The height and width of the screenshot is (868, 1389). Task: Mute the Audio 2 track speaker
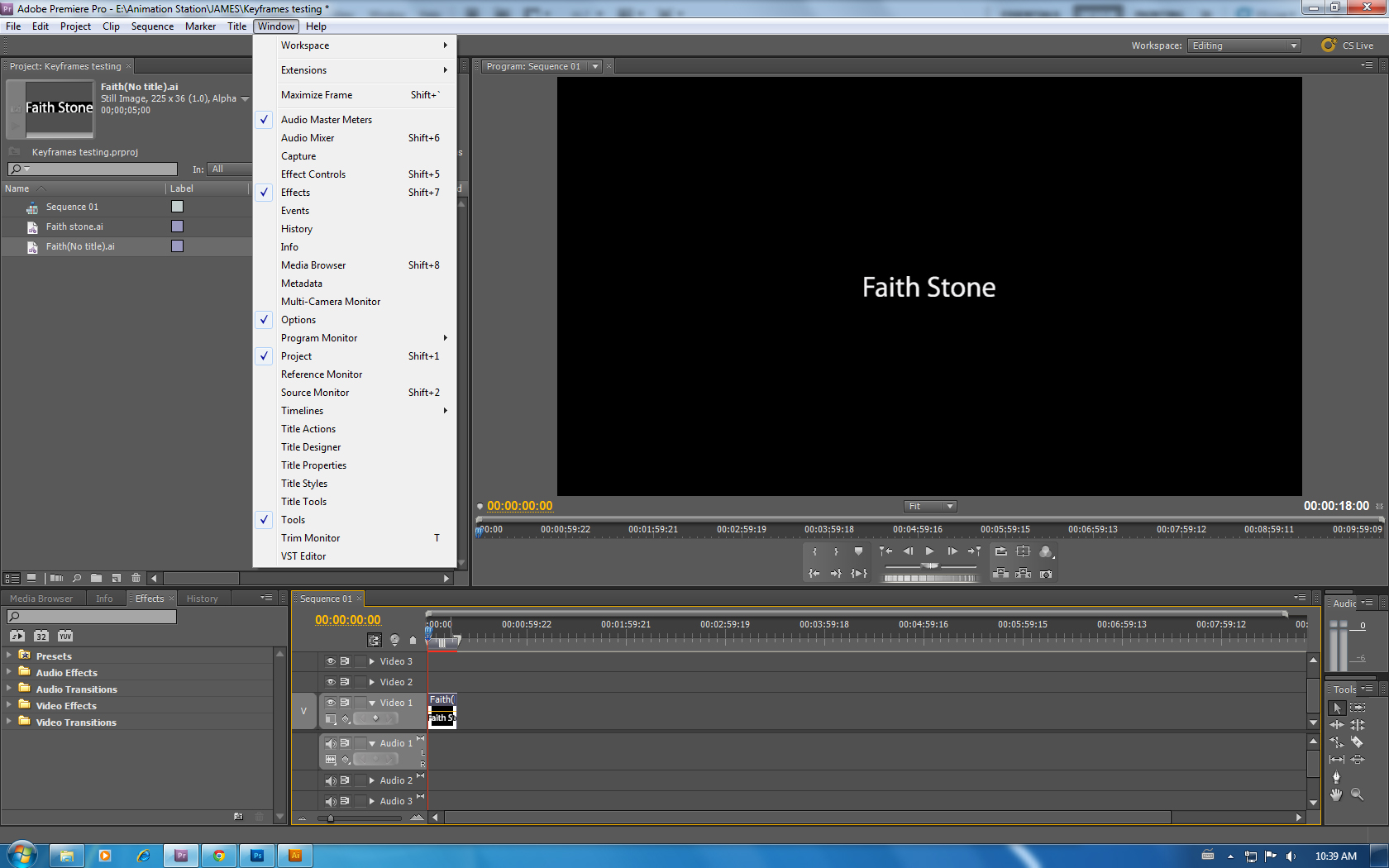(331, 780)
